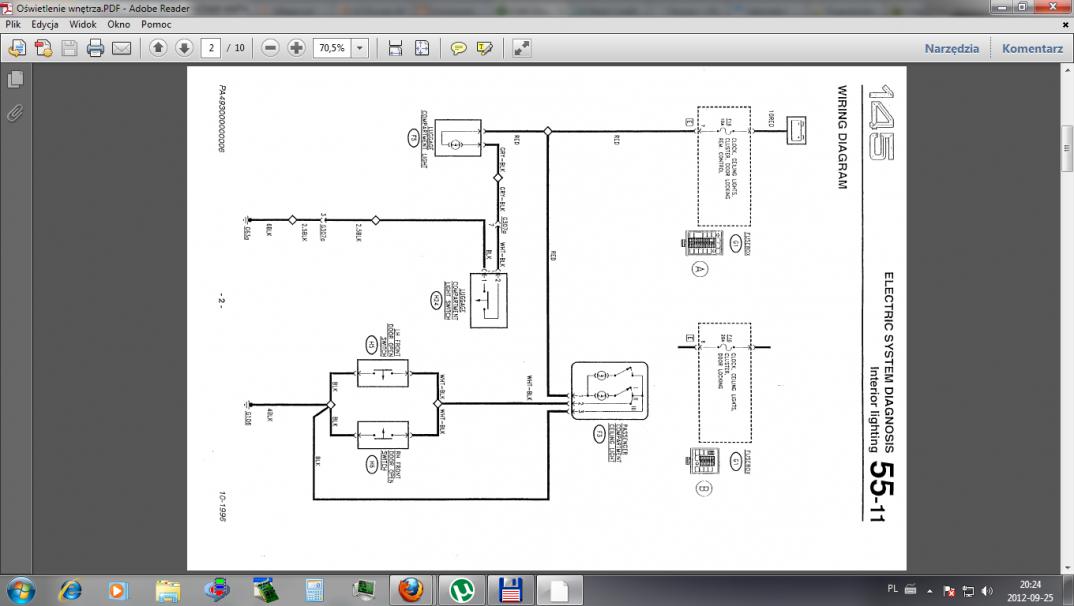Open the Plik menu
This screenshot has width=1074, height=606.
[13, 23]
